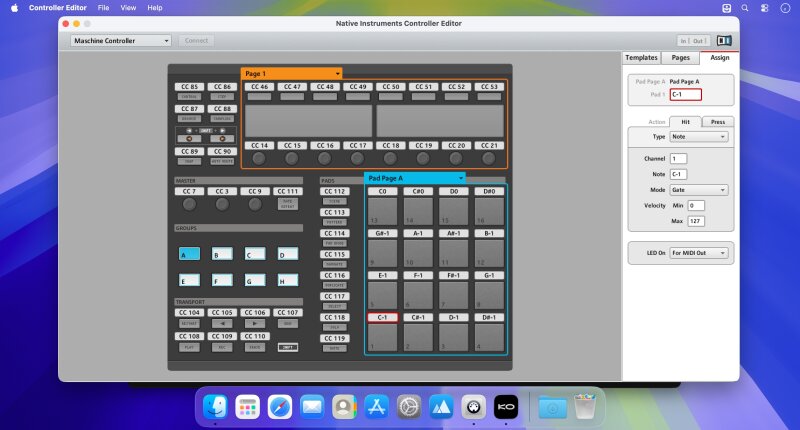The image size is (800, 430).
Task: Expand the Pad Page A dropdown
Action: point(414,178)
